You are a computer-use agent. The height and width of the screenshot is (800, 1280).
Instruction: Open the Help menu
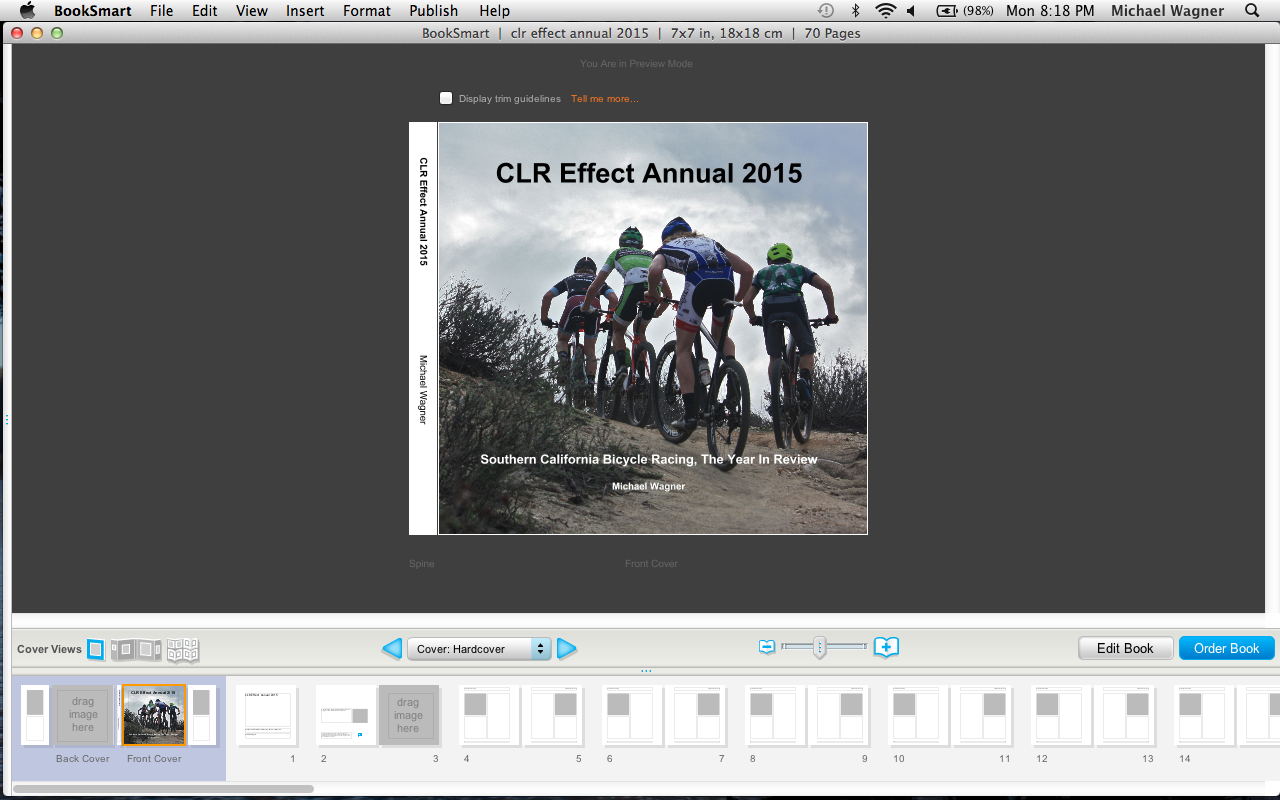point(494,11)
